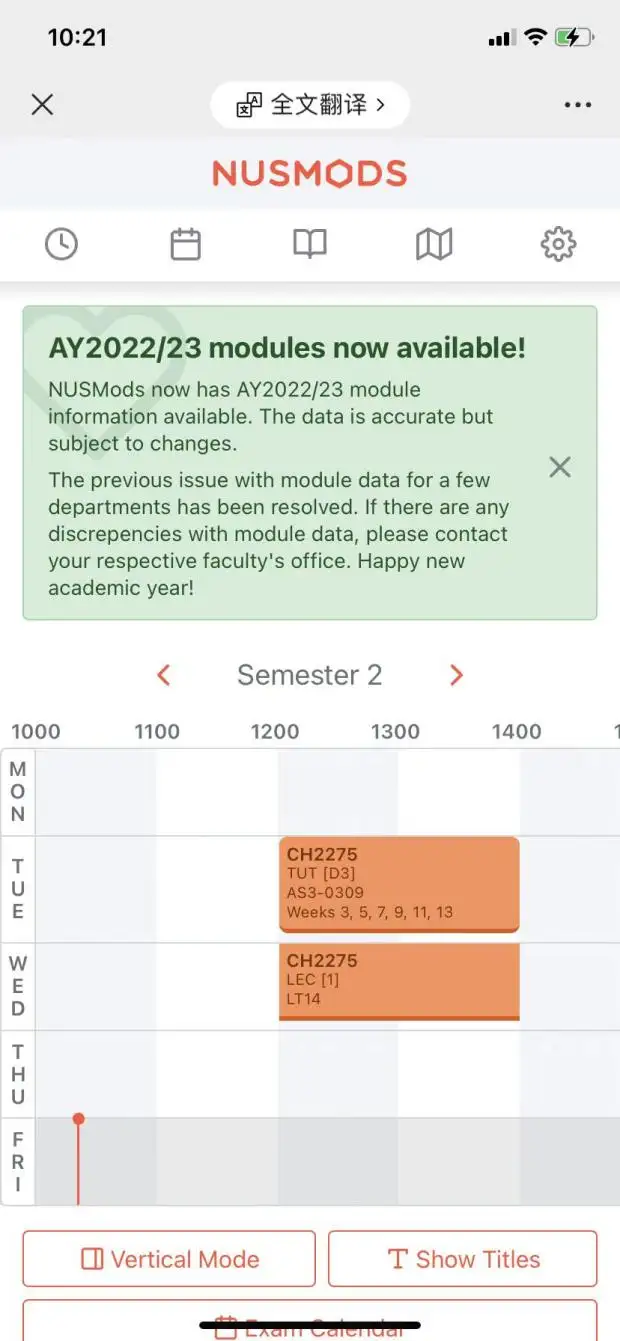
Task: Click the NUSMODS logo link
Action: point(310,174)
